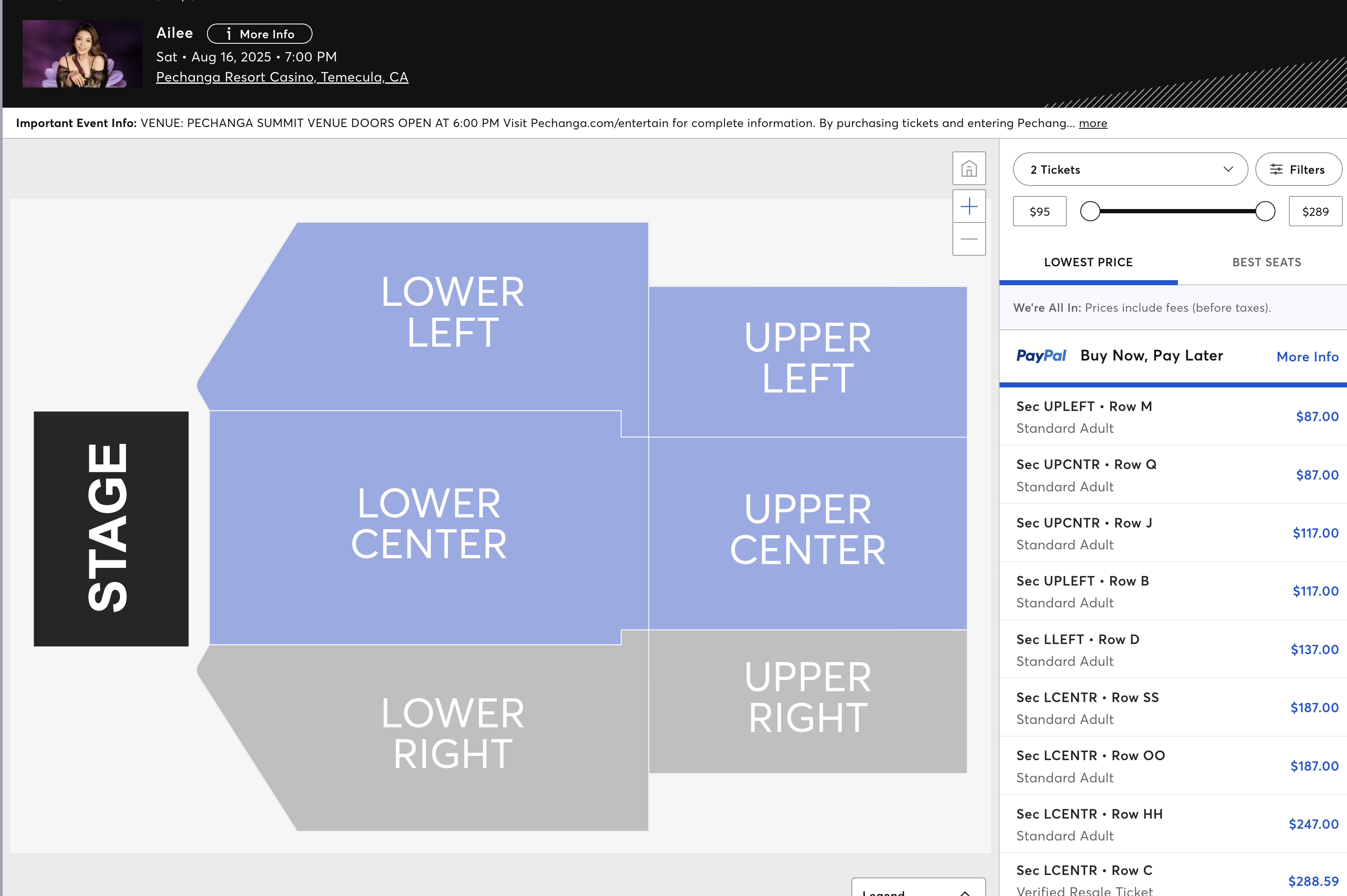Screen dimensions: 1347x896
Task: Zoom out of the seat map
Action: pyautogui.click(x=969, y=239)
